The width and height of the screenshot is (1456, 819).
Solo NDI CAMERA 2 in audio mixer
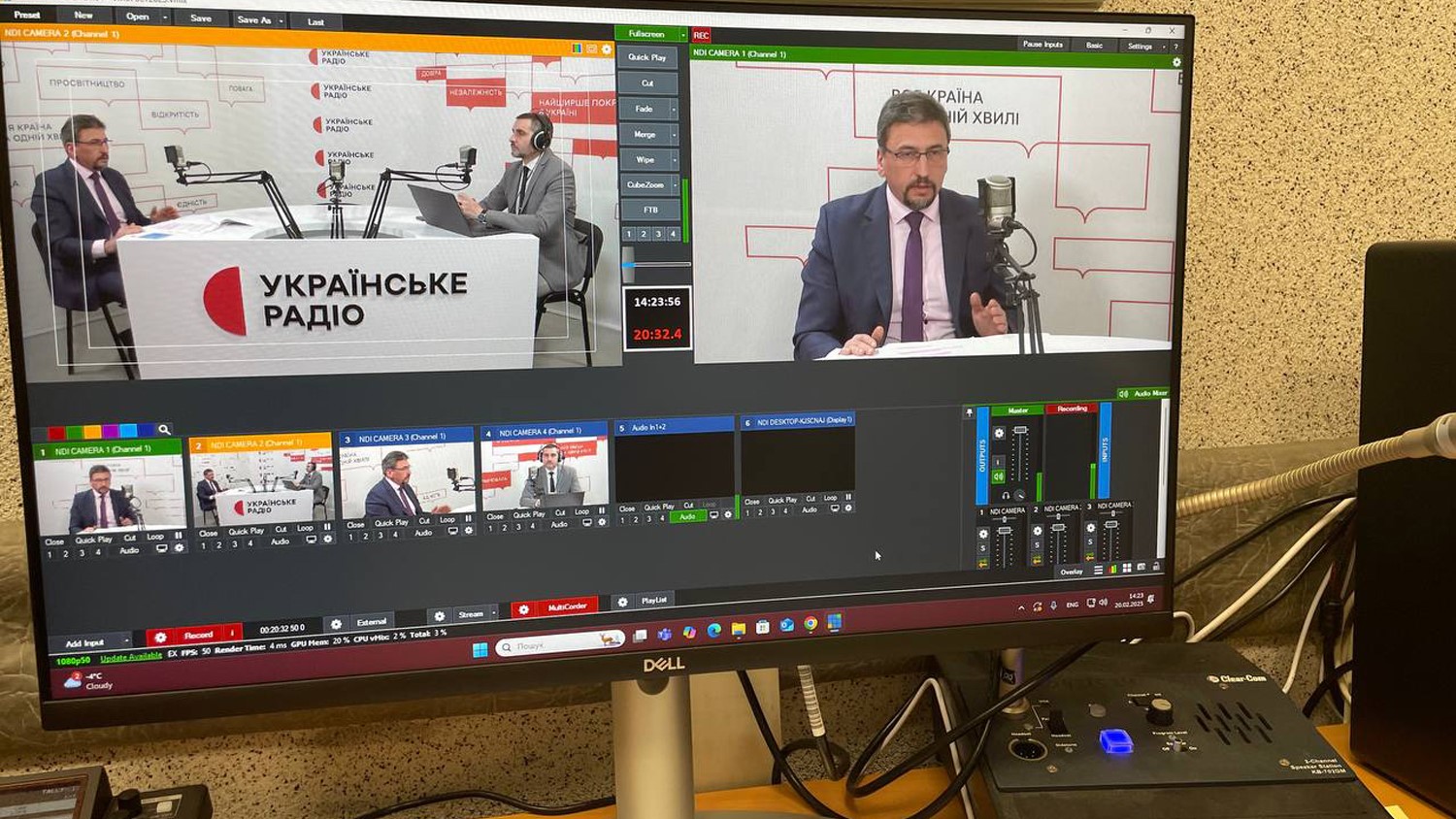[x=1038, y=545]
